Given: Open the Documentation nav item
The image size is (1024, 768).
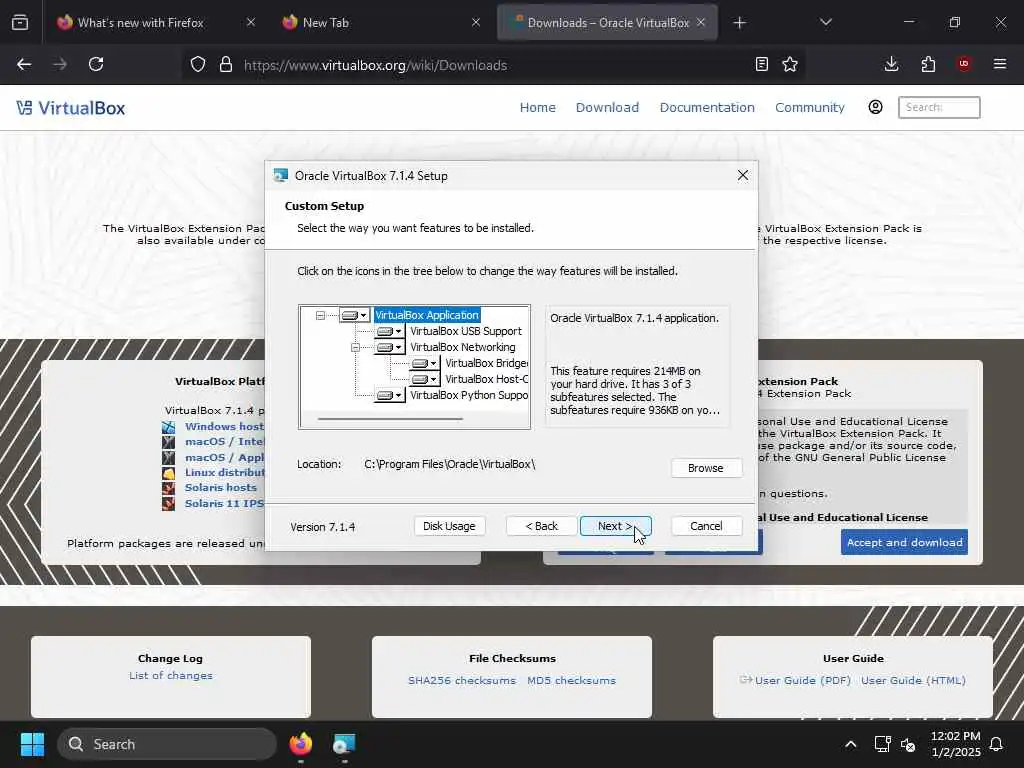Looking at the screenshot, I should pos(707,108).
